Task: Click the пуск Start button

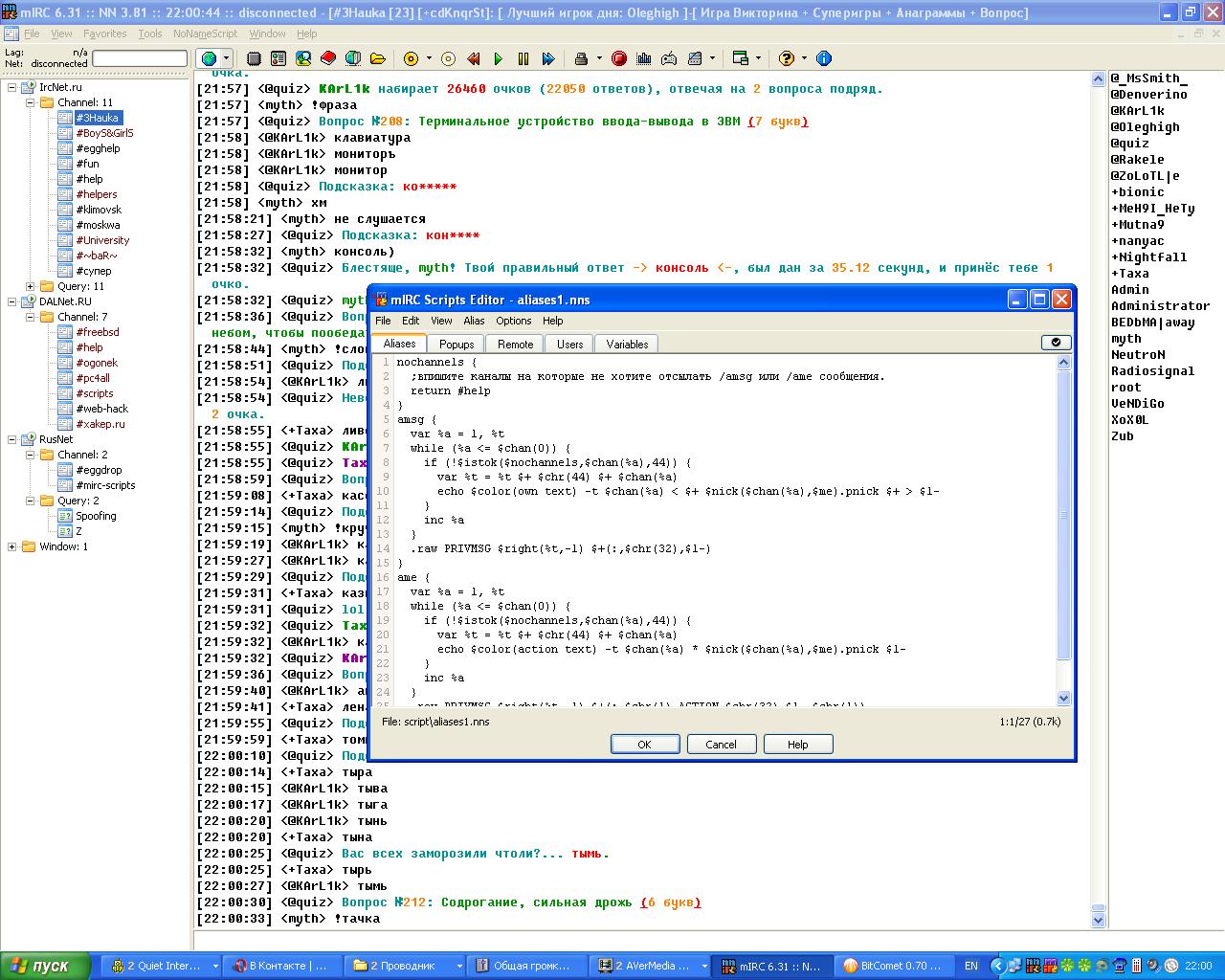Action: click(x=45, y=966)
